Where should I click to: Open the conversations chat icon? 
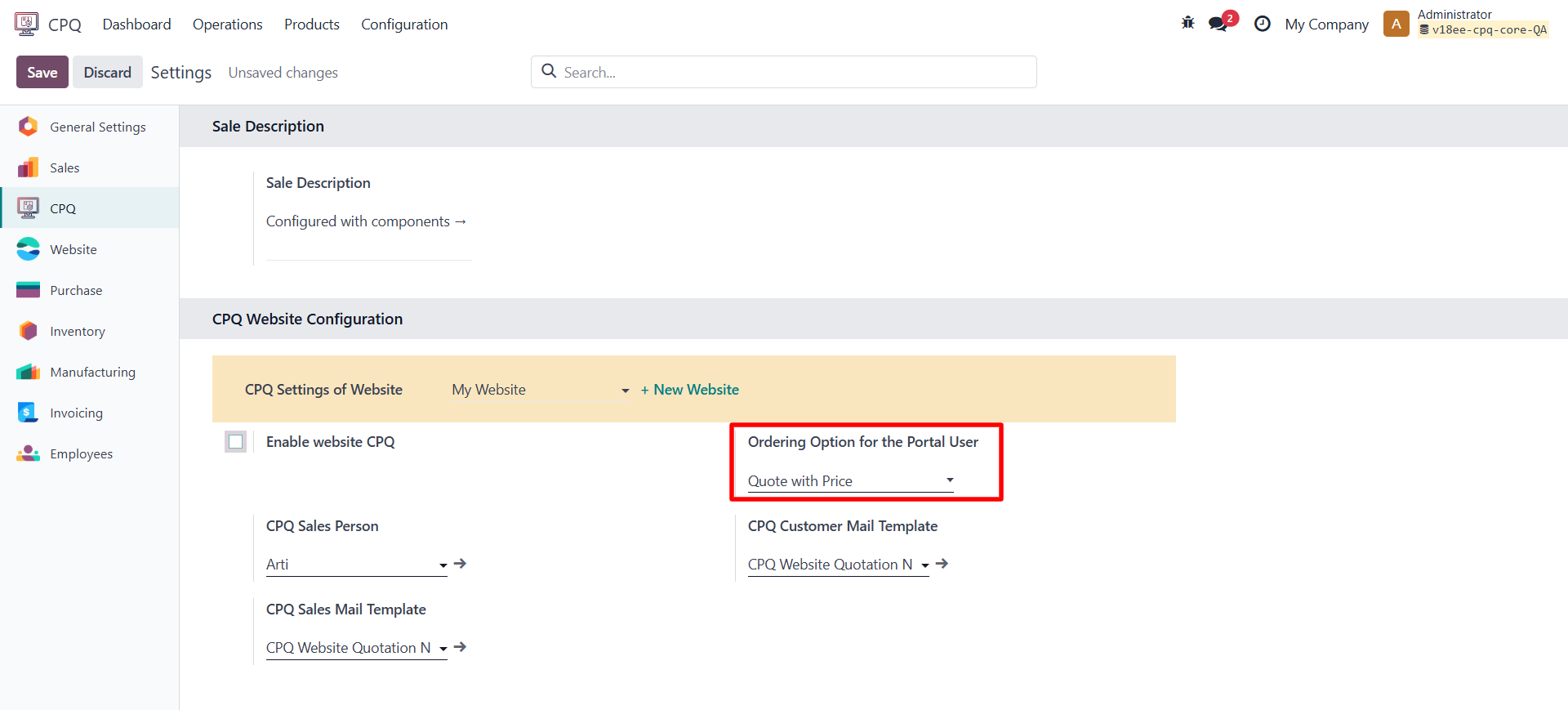coord(1218,24)
